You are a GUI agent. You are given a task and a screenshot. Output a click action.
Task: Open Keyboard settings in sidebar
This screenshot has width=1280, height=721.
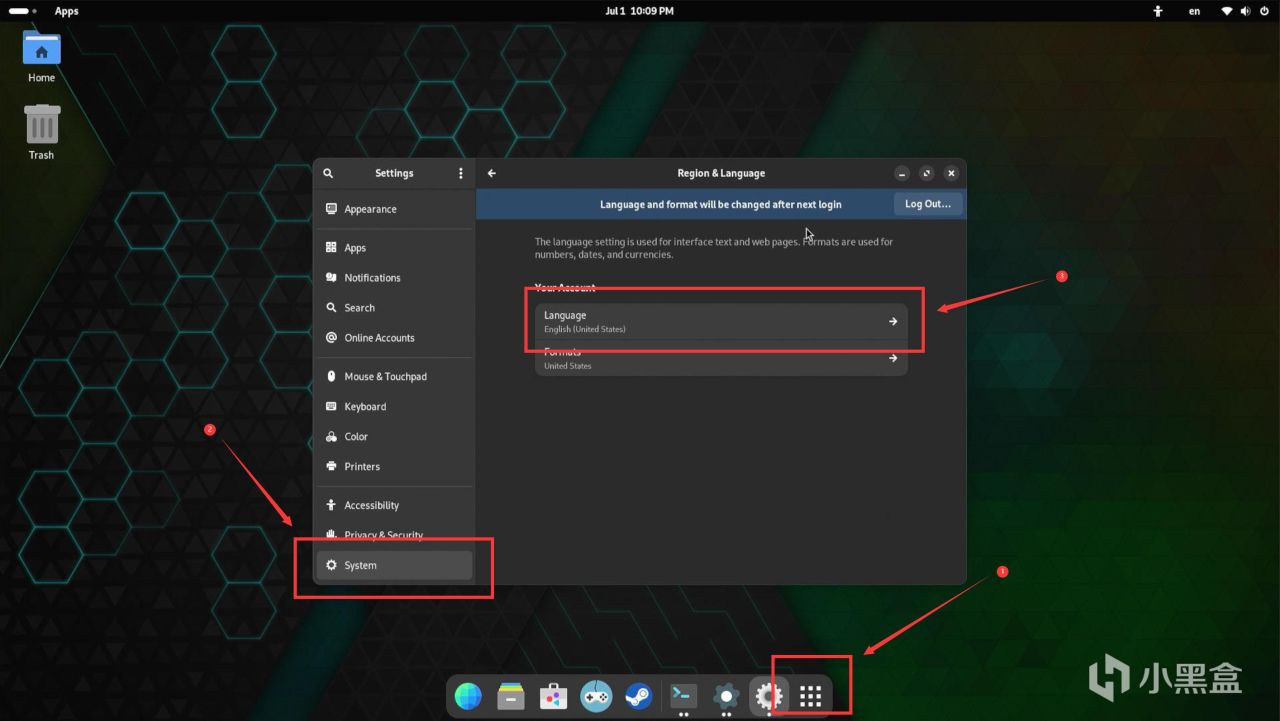[x=394, y=407]
